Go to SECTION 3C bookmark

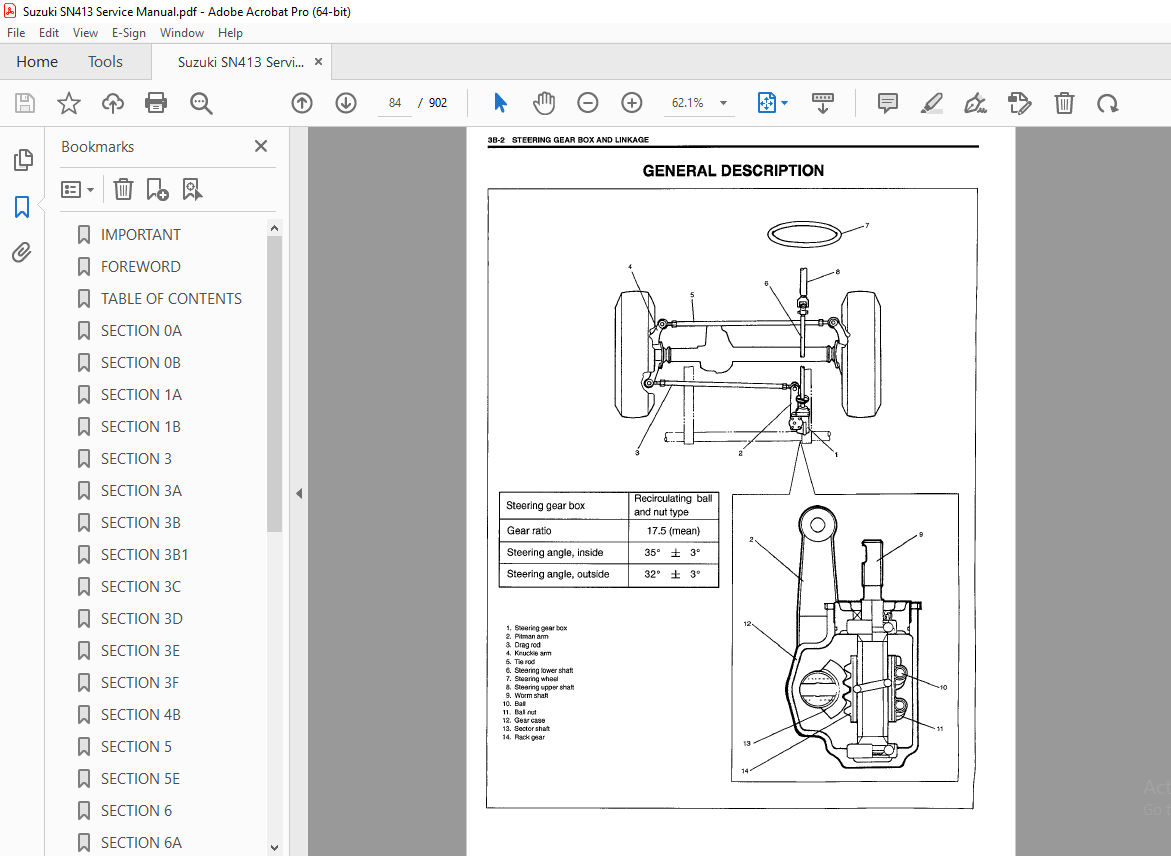140,587
